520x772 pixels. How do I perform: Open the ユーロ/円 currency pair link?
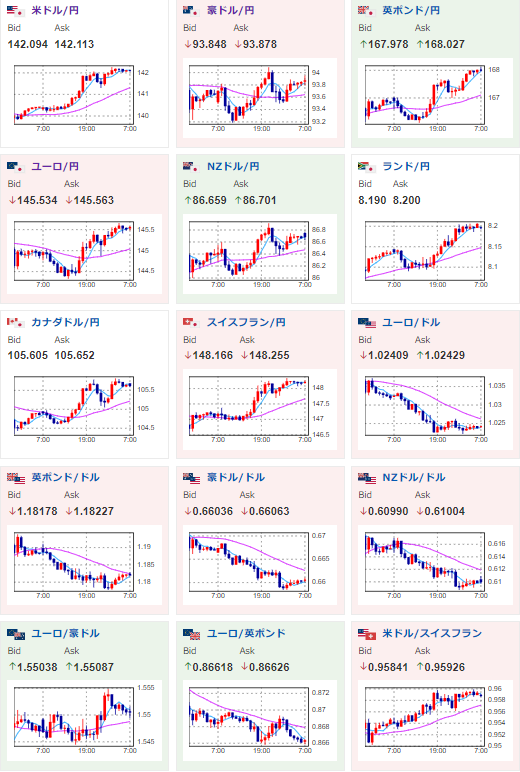(55, 166)
